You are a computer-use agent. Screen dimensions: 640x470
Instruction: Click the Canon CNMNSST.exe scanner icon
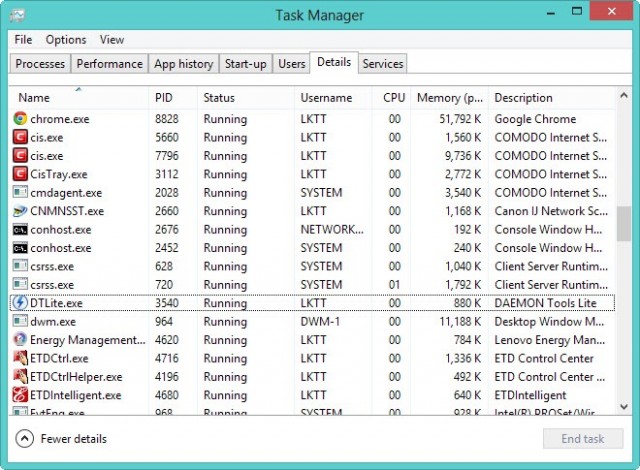[20, 211]
